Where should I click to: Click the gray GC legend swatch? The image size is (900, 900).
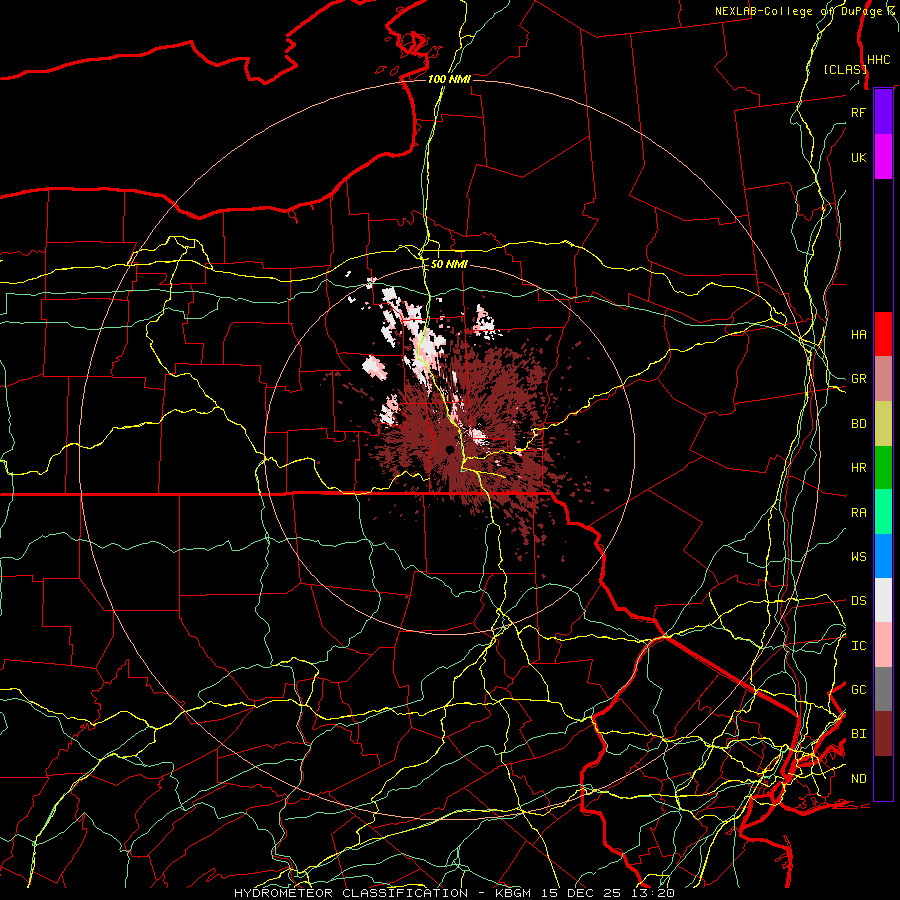(x=883, y=689)
